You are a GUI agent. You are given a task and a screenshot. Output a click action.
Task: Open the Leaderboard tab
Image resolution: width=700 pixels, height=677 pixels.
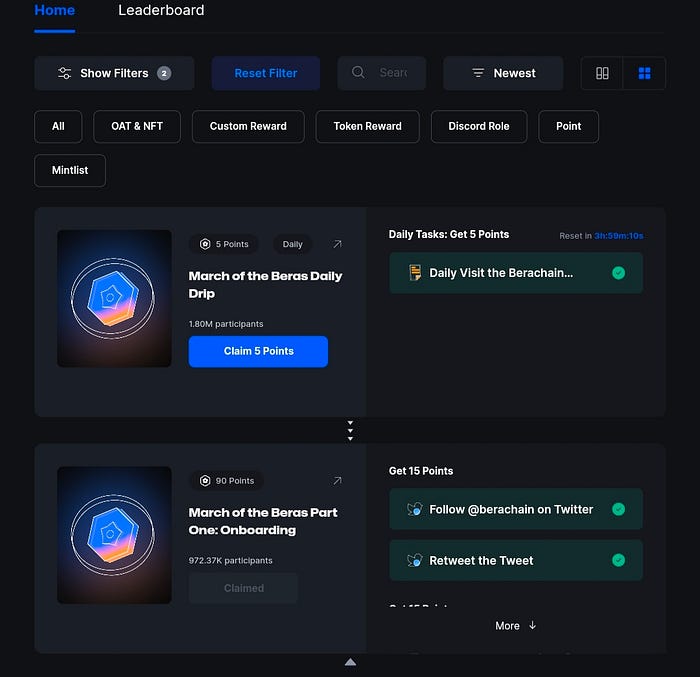pos(161,10)
